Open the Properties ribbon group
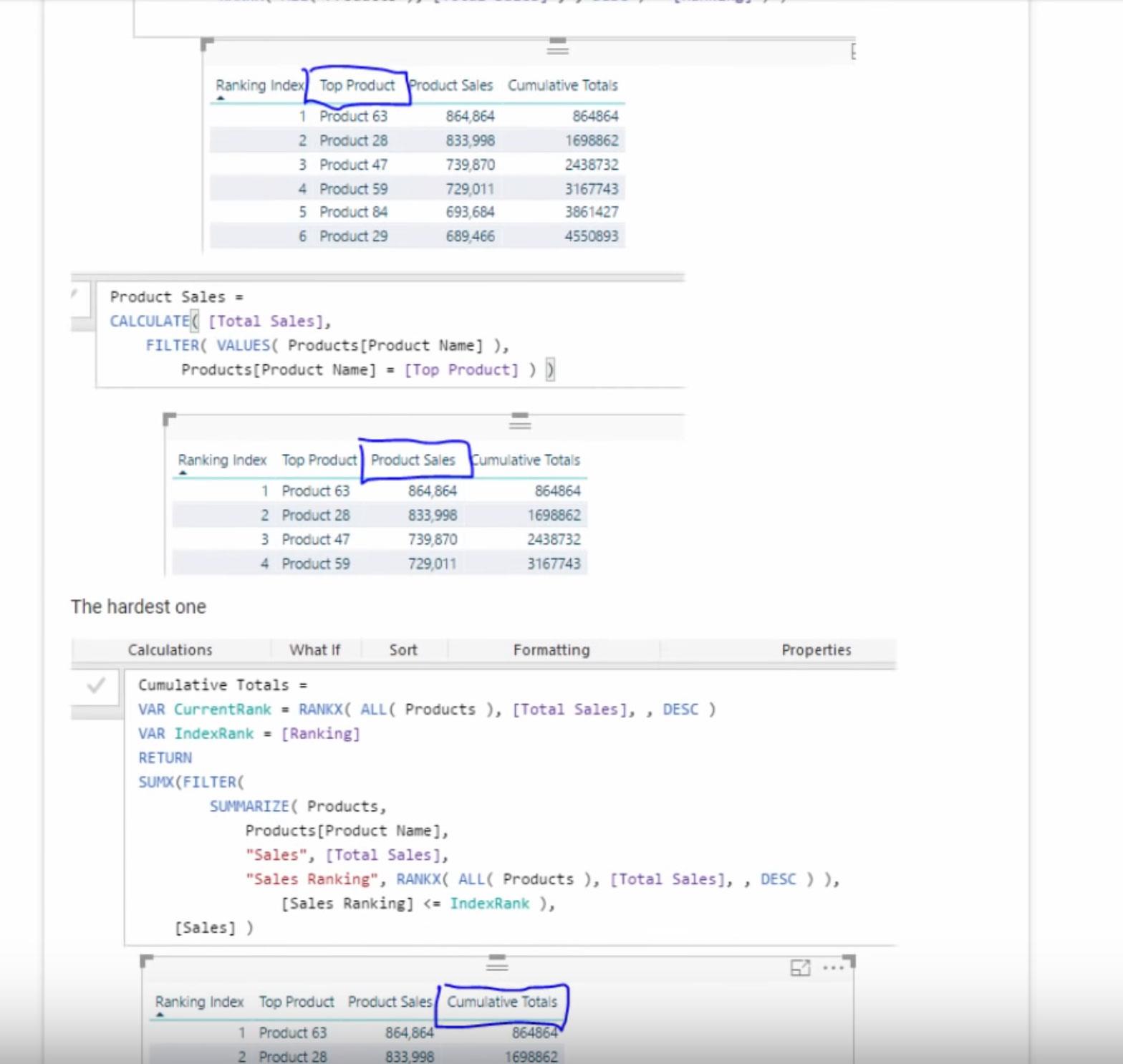1123x1064 pixels. click(x=816, y=650)
